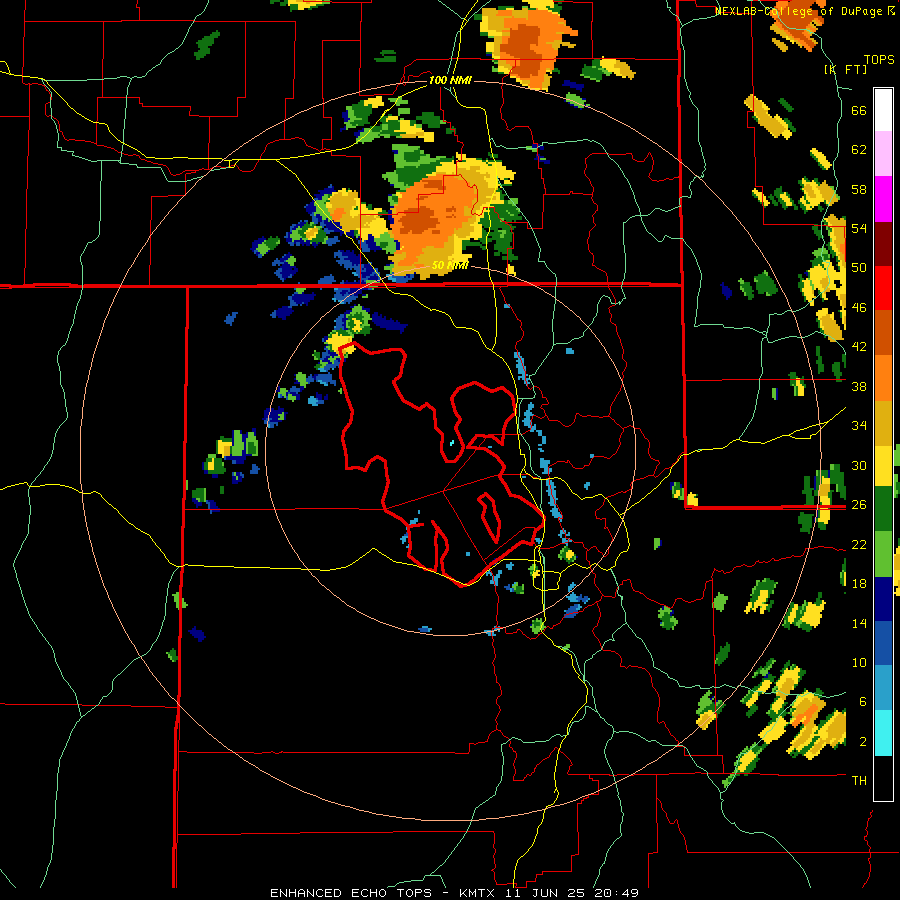Click the '50 NMI' range ring label
The height and width of the screenshot is (900, 900).
tap(450, 265)
